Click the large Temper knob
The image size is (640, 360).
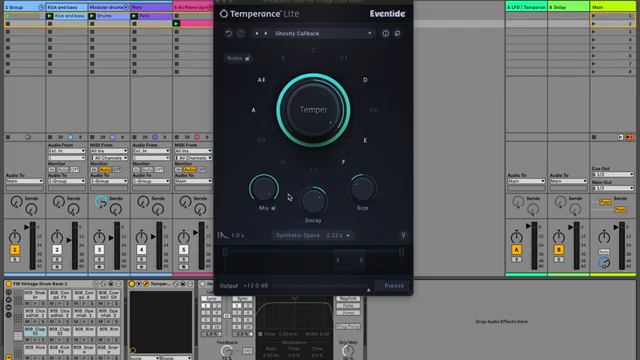[x=313, y=110]
